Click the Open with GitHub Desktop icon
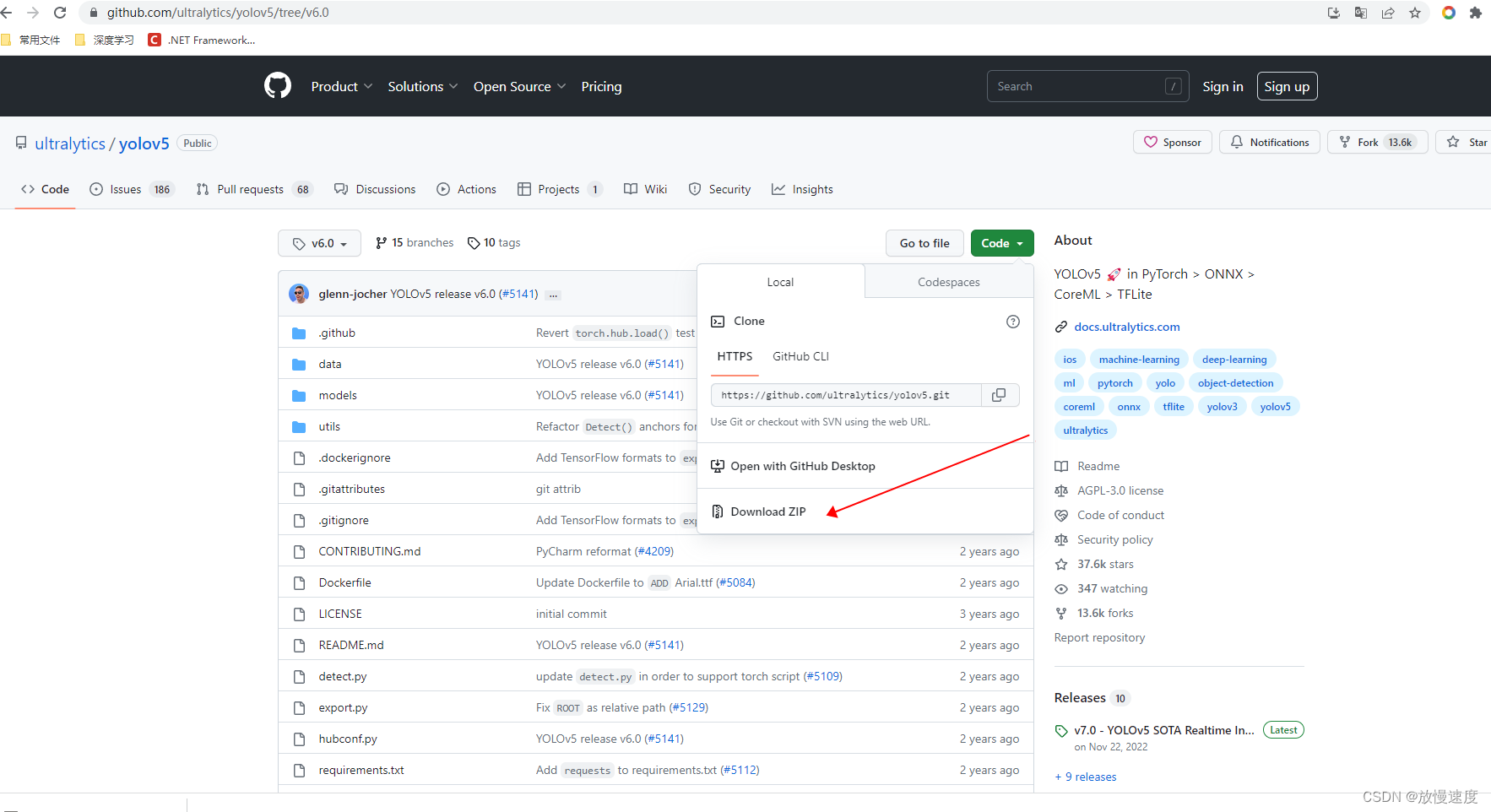The height and width of the screenshot is (812, 1491). [718, 466]
